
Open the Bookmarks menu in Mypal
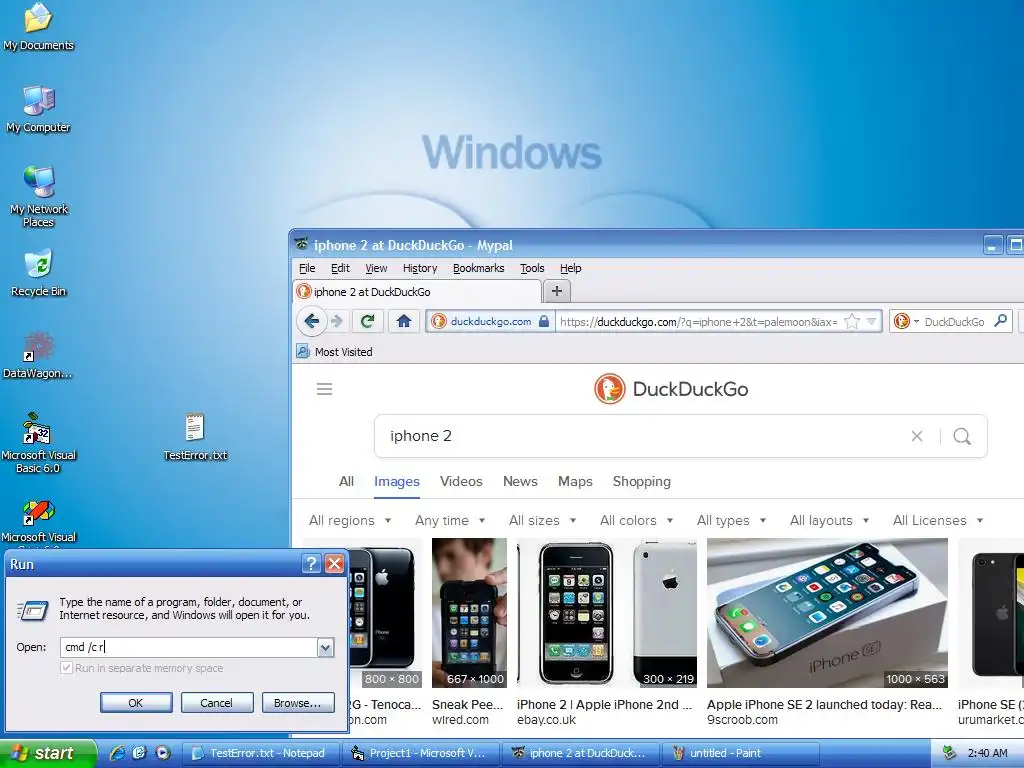pyautogui.click(x=479, y=268)
